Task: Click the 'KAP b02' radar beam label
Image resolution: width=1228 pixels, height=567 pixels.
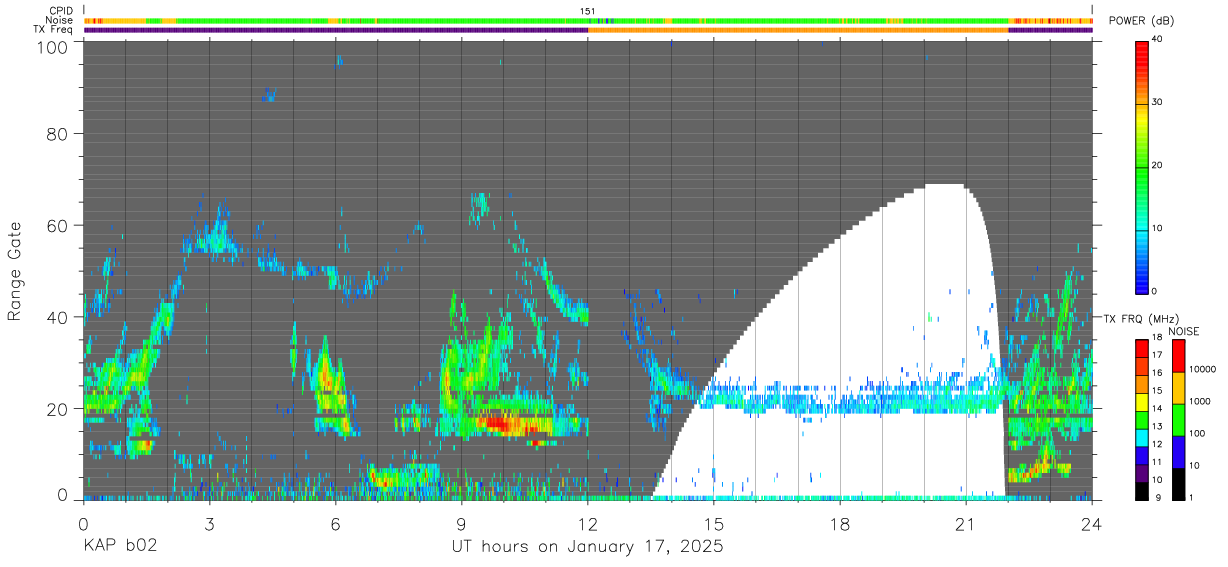Action: [x=119, y=547]
